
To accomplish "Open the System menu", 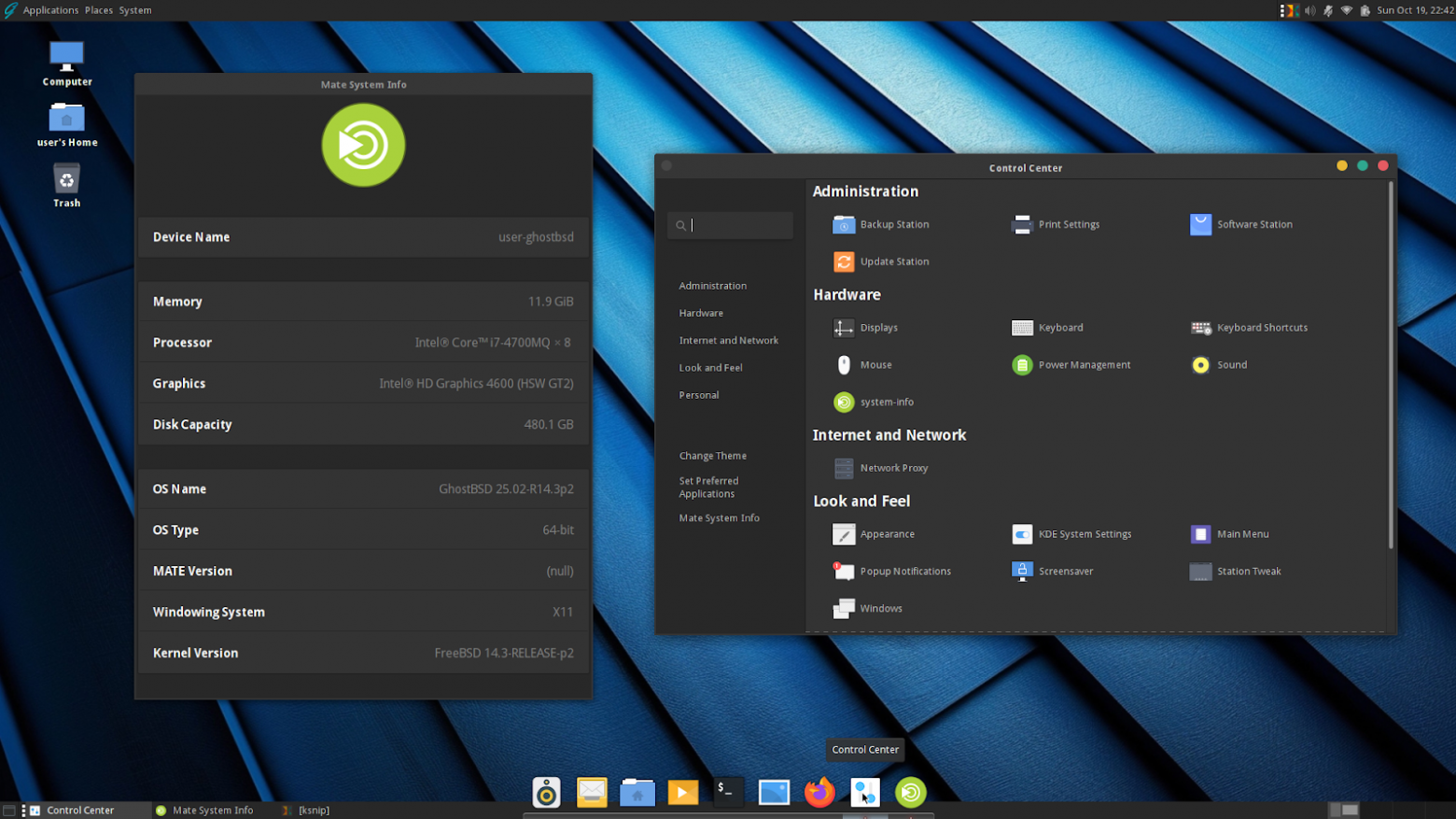I will 134,10.
